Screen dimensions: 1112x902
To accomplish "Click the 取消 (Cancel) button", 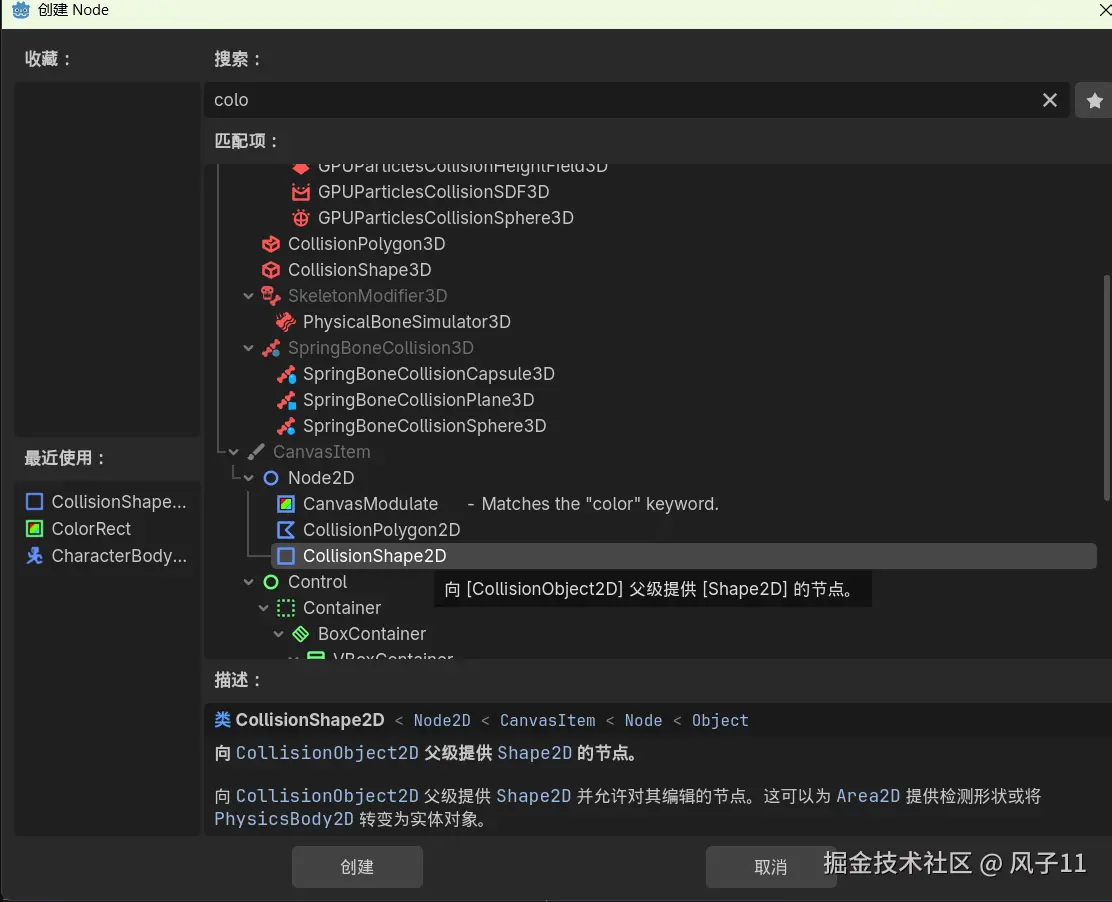I will click(x=771, y=867).
